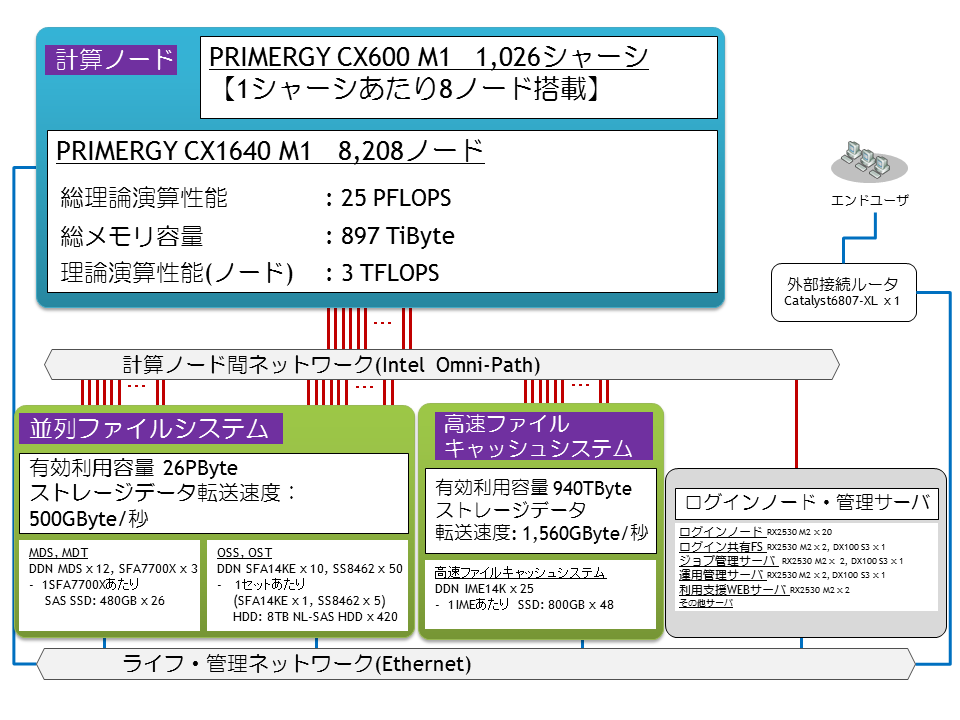Select the 利用支援WEBサーバ row
Viewport: 960px width, 720px height.
coord(764,589)
